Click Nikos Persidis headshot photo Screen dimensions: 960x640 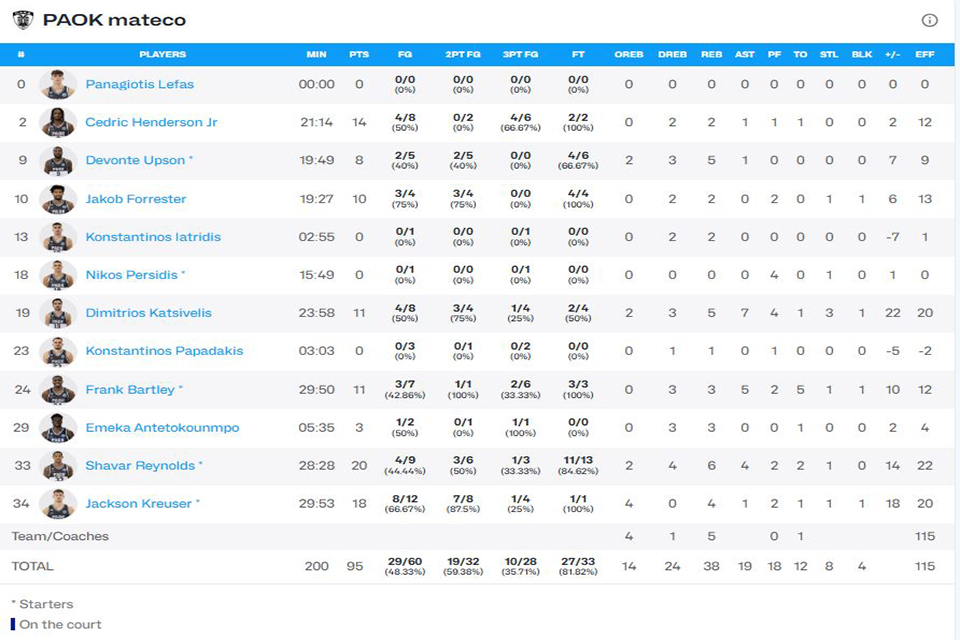pos(58,275)
